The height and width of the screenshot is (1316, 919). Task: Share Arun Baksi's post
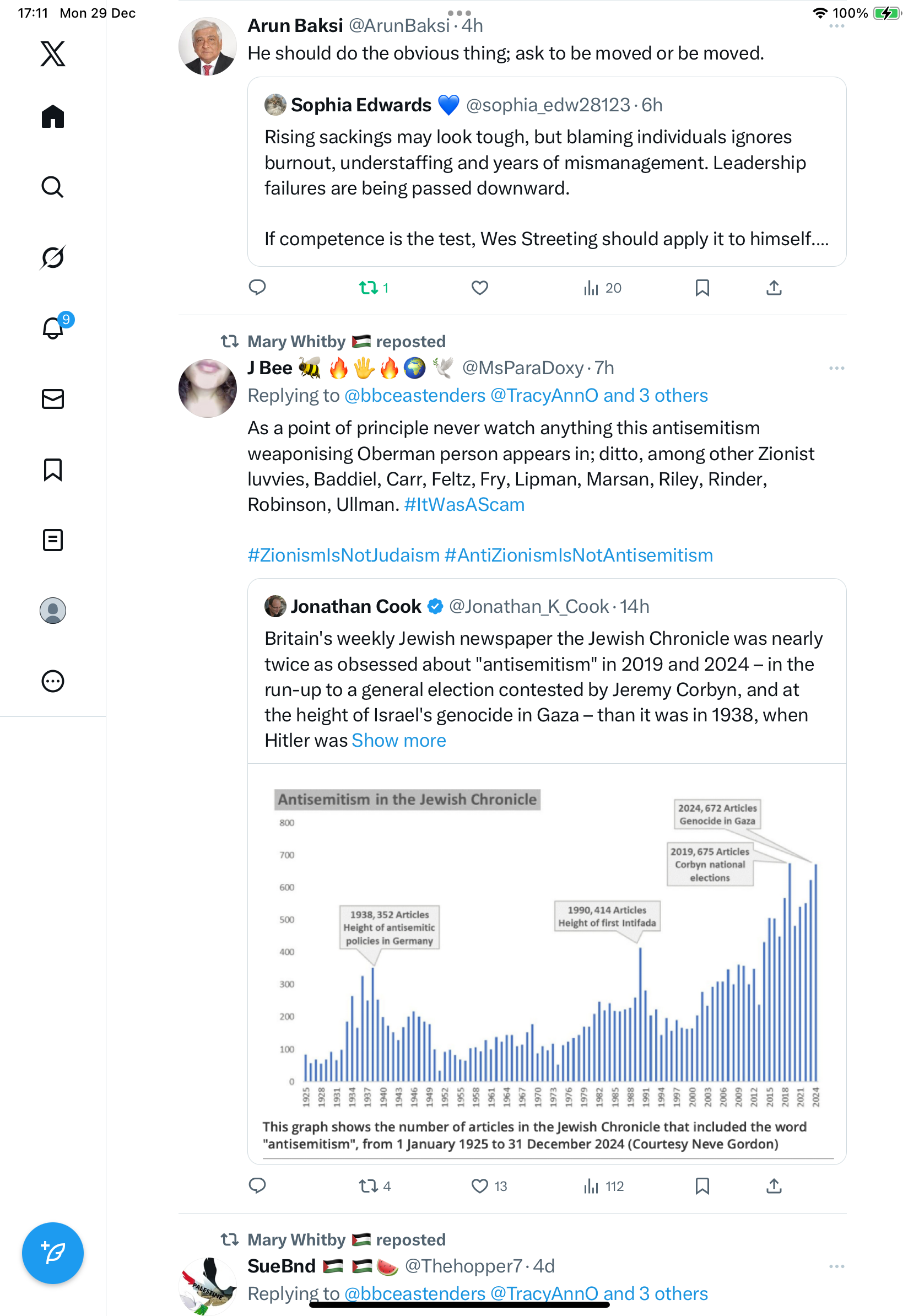click(x=774, y=288)
